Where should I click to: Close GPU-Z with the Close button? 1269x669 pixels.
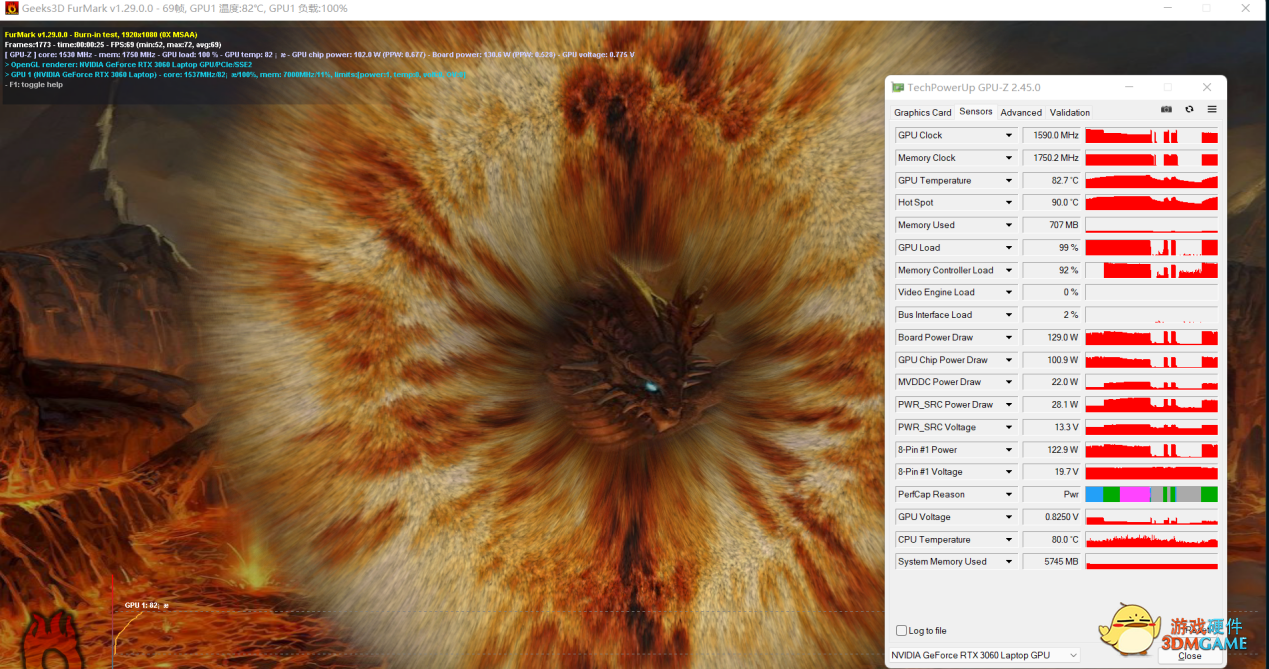1190,656
